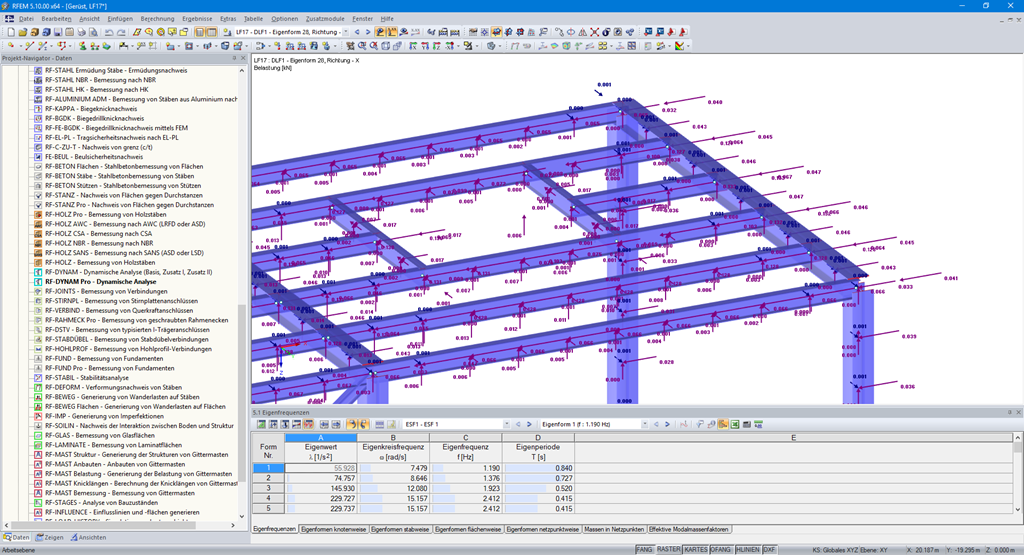Click the first icon in results table toolbar
The height and width of the screenshot is (555, 1024).
click(x=261, y=424)
